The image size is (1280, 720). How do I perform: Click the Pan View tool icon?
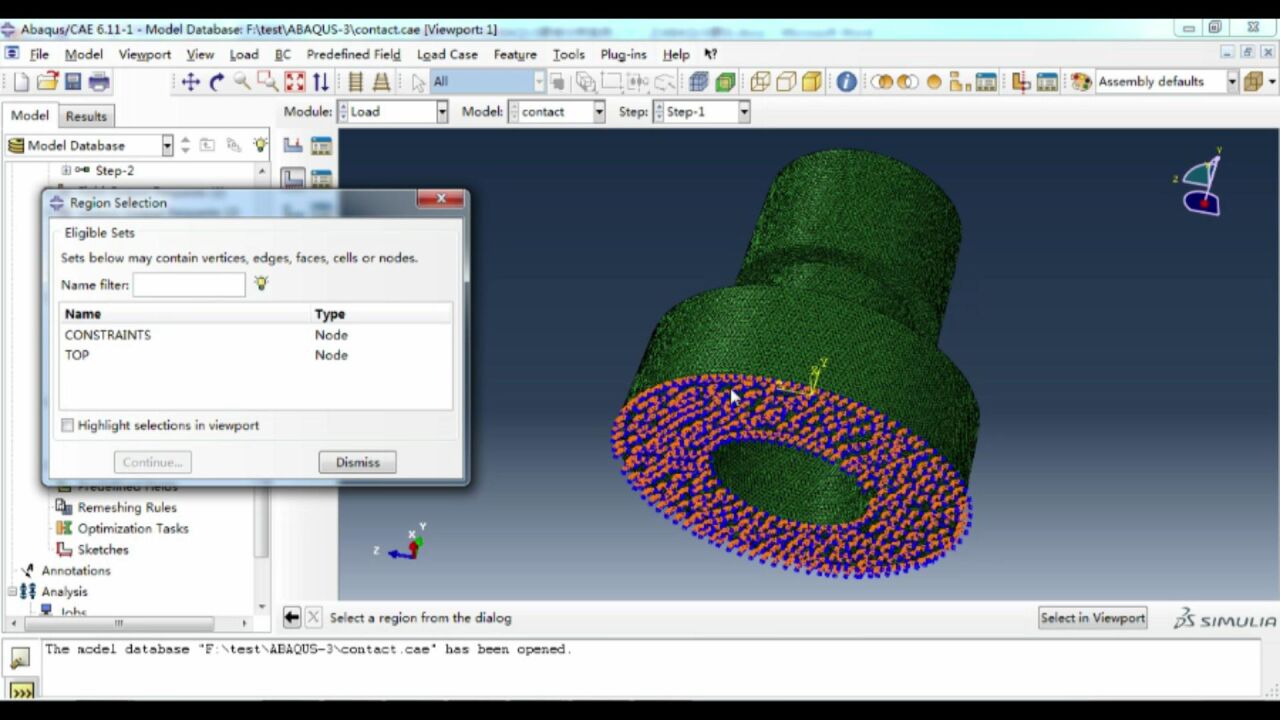(x=190, y=82)
